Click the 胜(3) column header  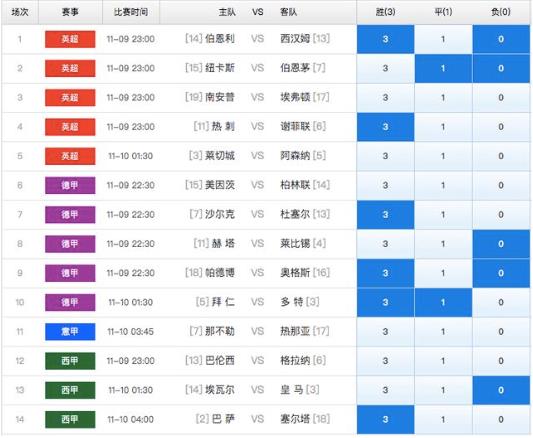coord(385,12)
